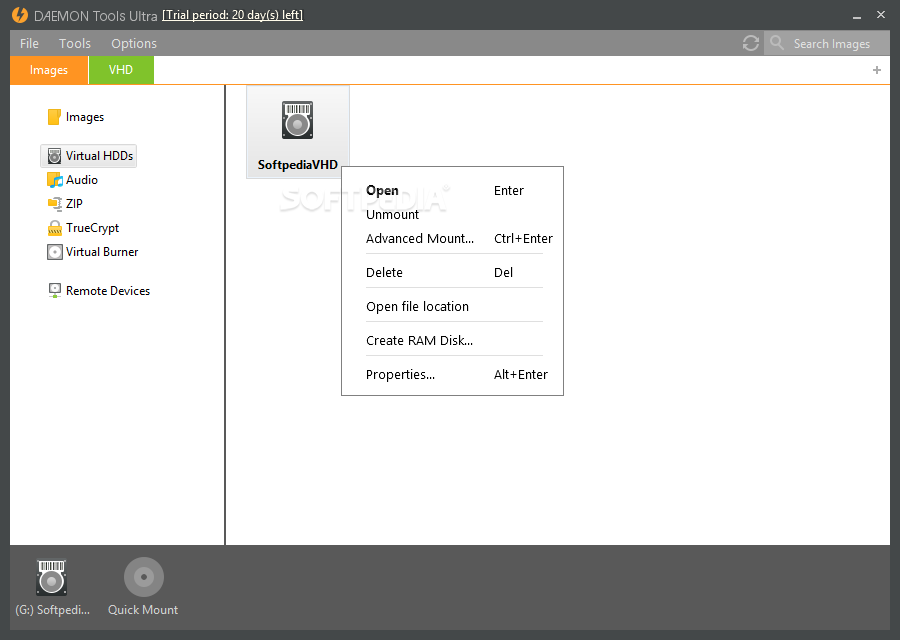Minimize the DAEMON Tools Ultra window

(857, 15)
